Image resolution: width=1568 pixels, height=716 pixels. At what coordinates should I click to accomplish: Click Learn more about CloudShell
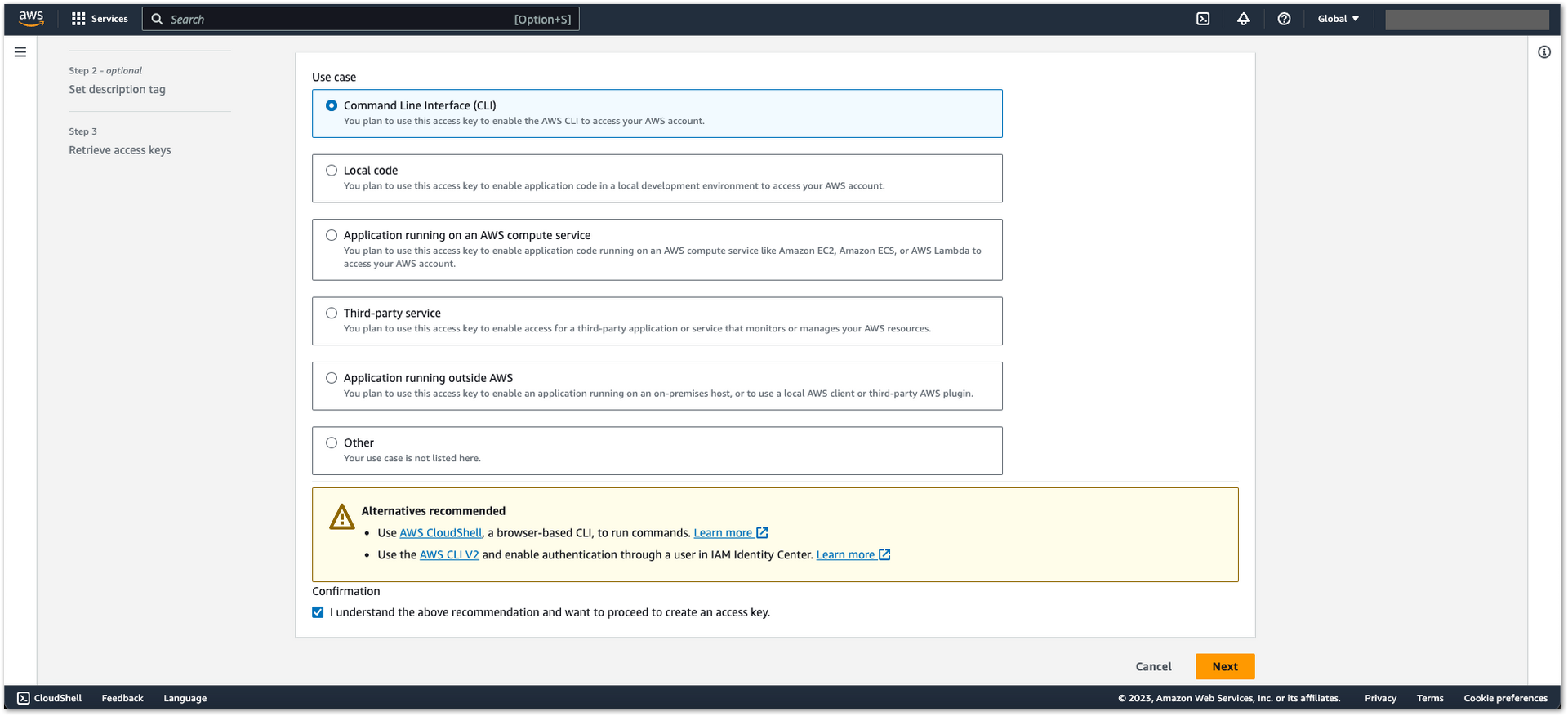click(723, 532)
